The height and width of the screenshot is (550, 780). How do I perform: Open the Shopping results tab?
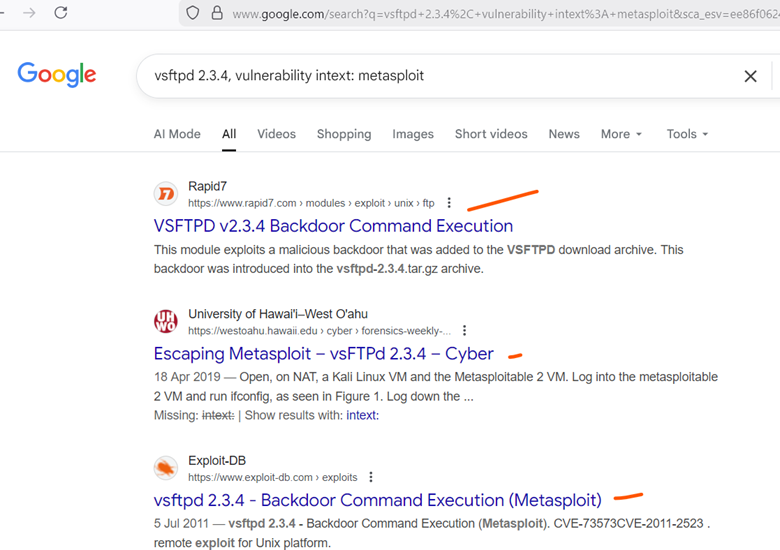point(344,134)
